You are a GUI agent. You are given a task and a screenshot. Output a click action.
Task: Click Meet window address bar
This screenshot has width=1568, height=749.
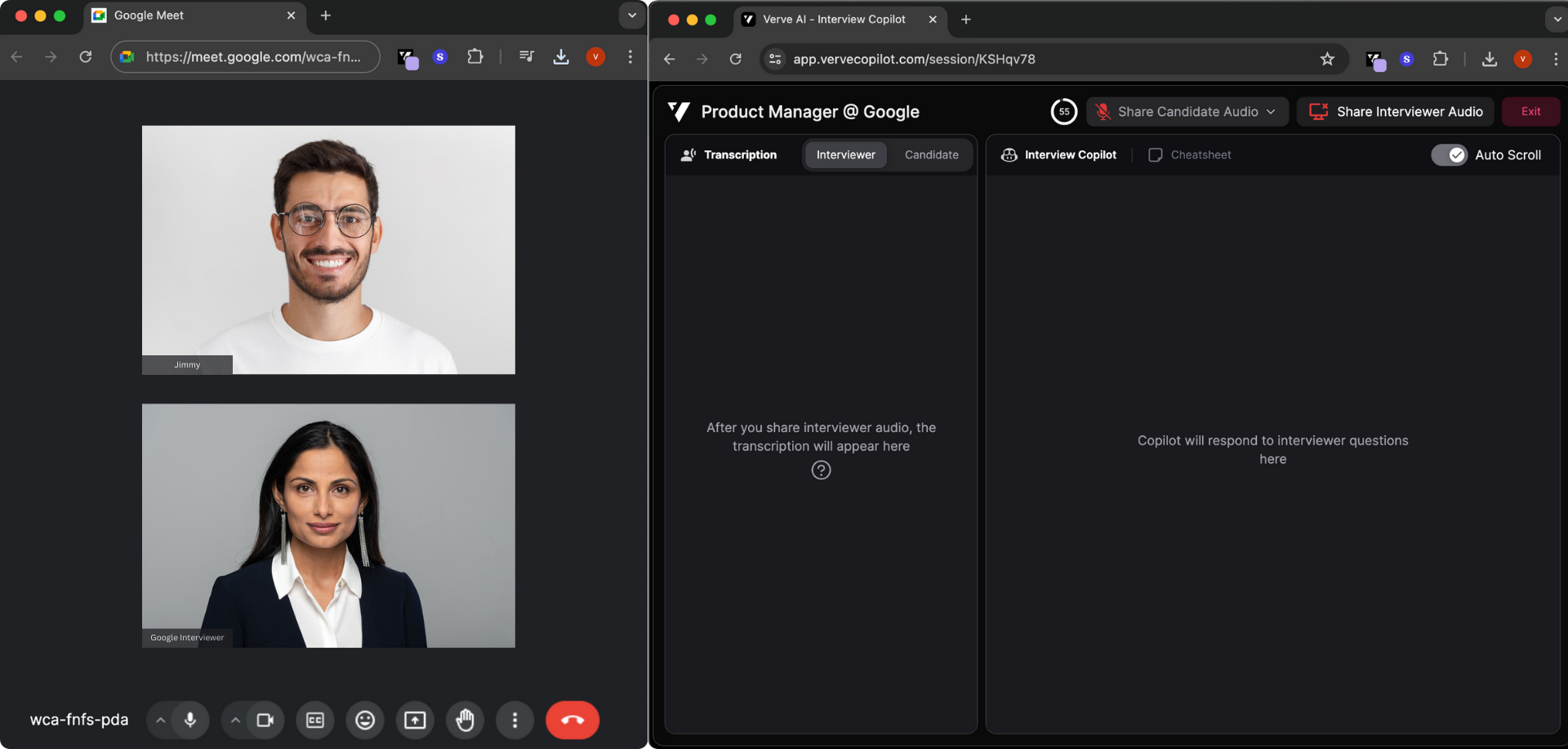245,56
